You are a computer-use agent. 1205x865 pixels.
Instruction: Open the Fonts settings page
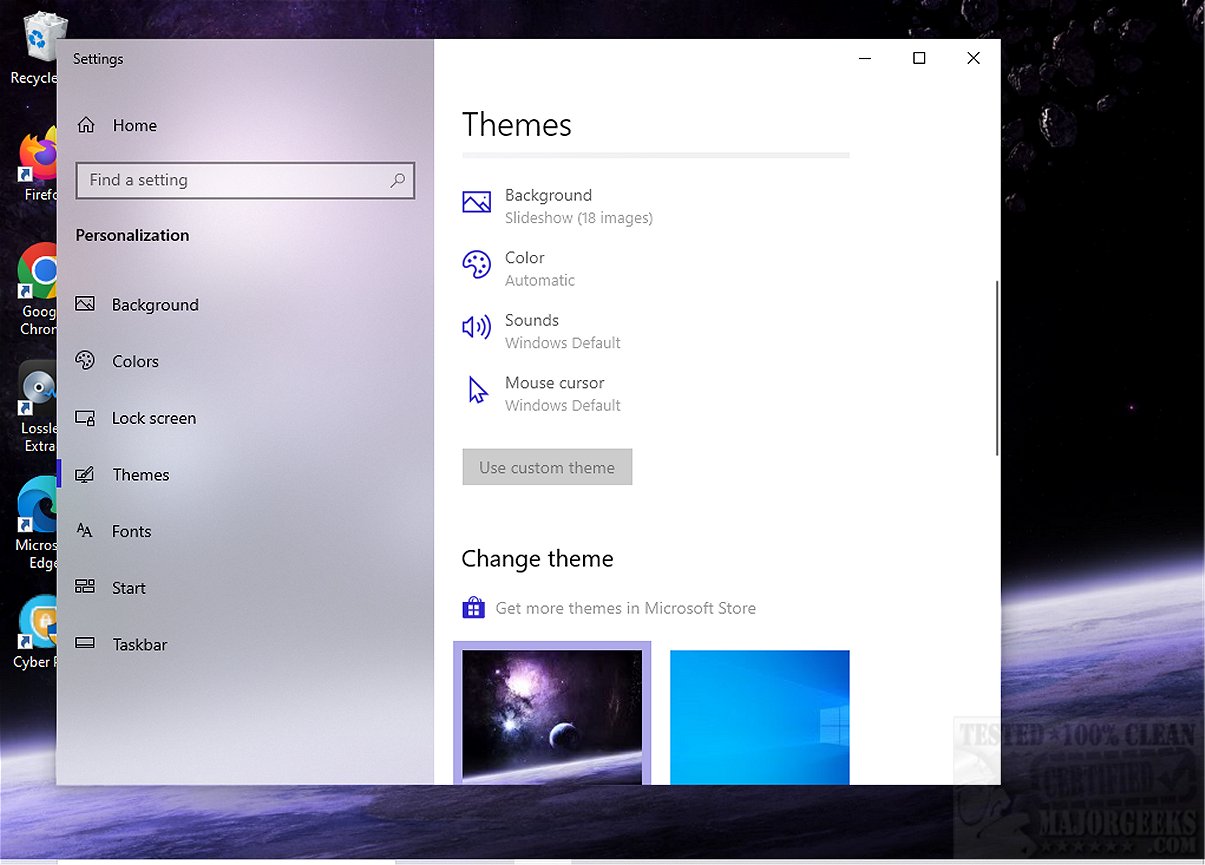tap(131, 532)
